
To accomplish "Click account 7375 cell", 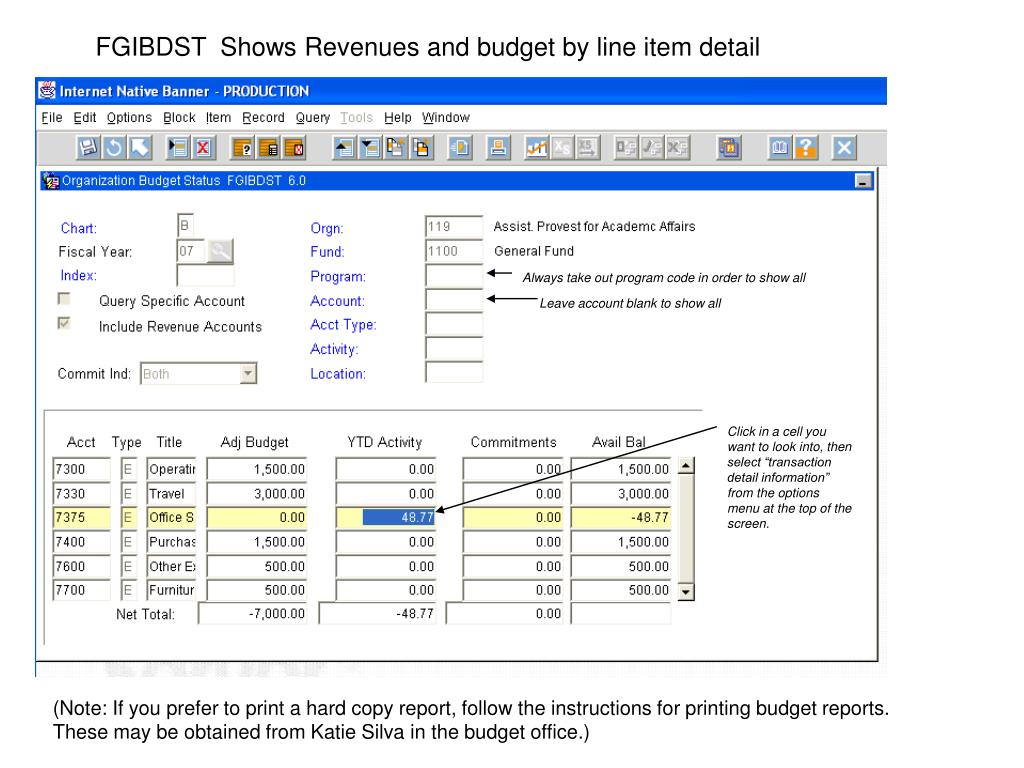I will point(82,517).
